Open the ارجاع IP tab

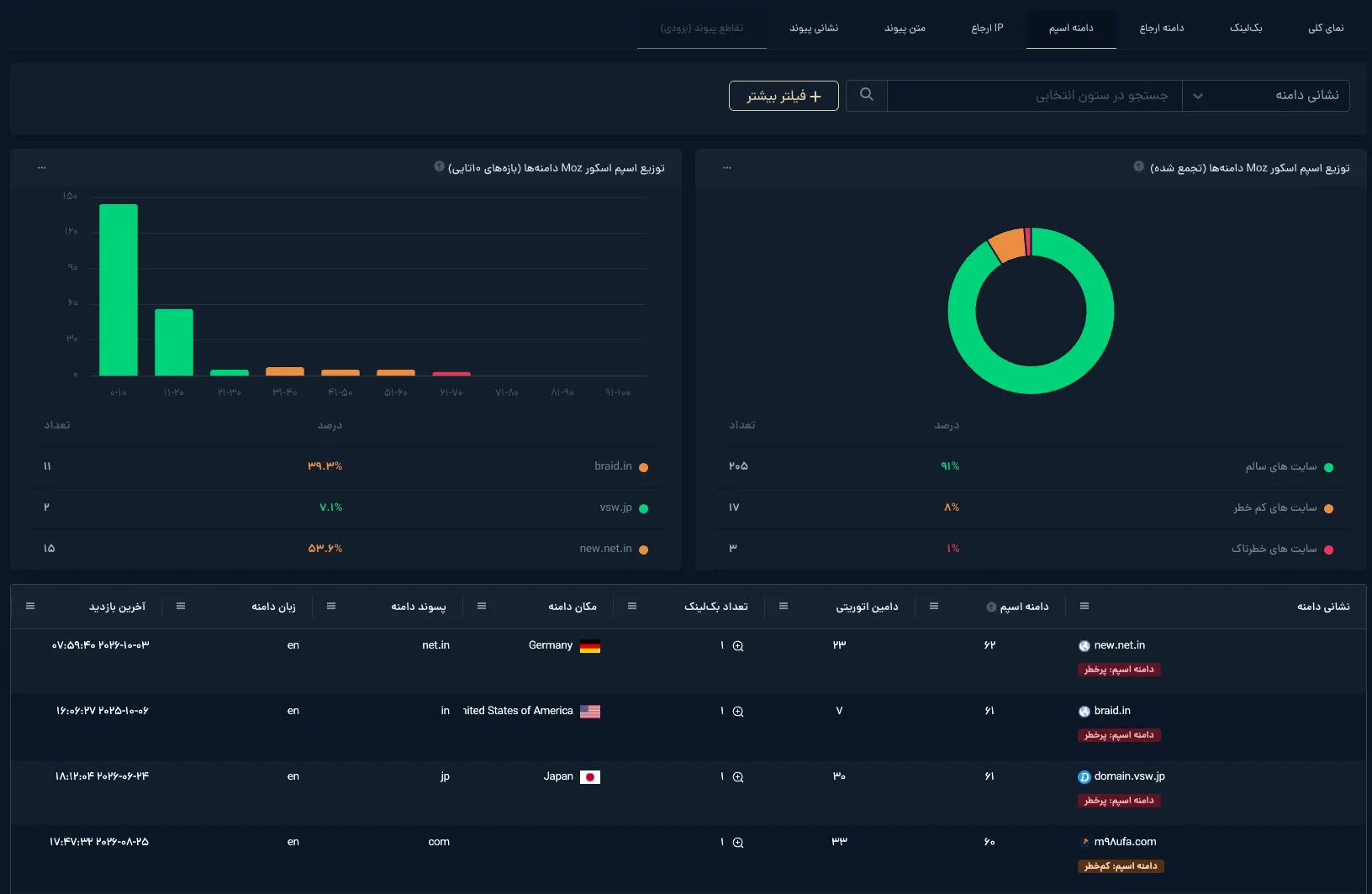point(987,28)
